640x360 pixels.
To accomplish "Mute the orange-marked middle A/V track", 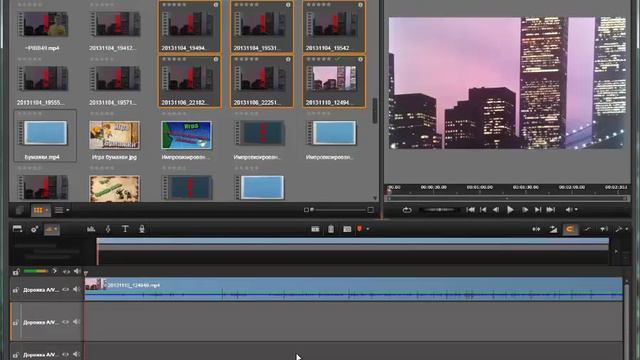I will pyautogui.click(x=76, y=322).
